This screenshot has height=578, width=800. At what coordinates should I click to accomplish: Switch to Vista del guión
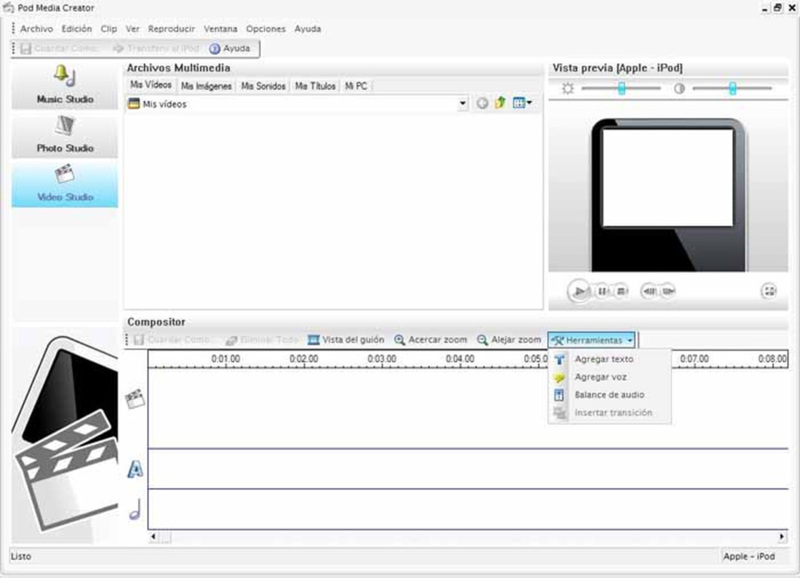[x=346, y=340]
